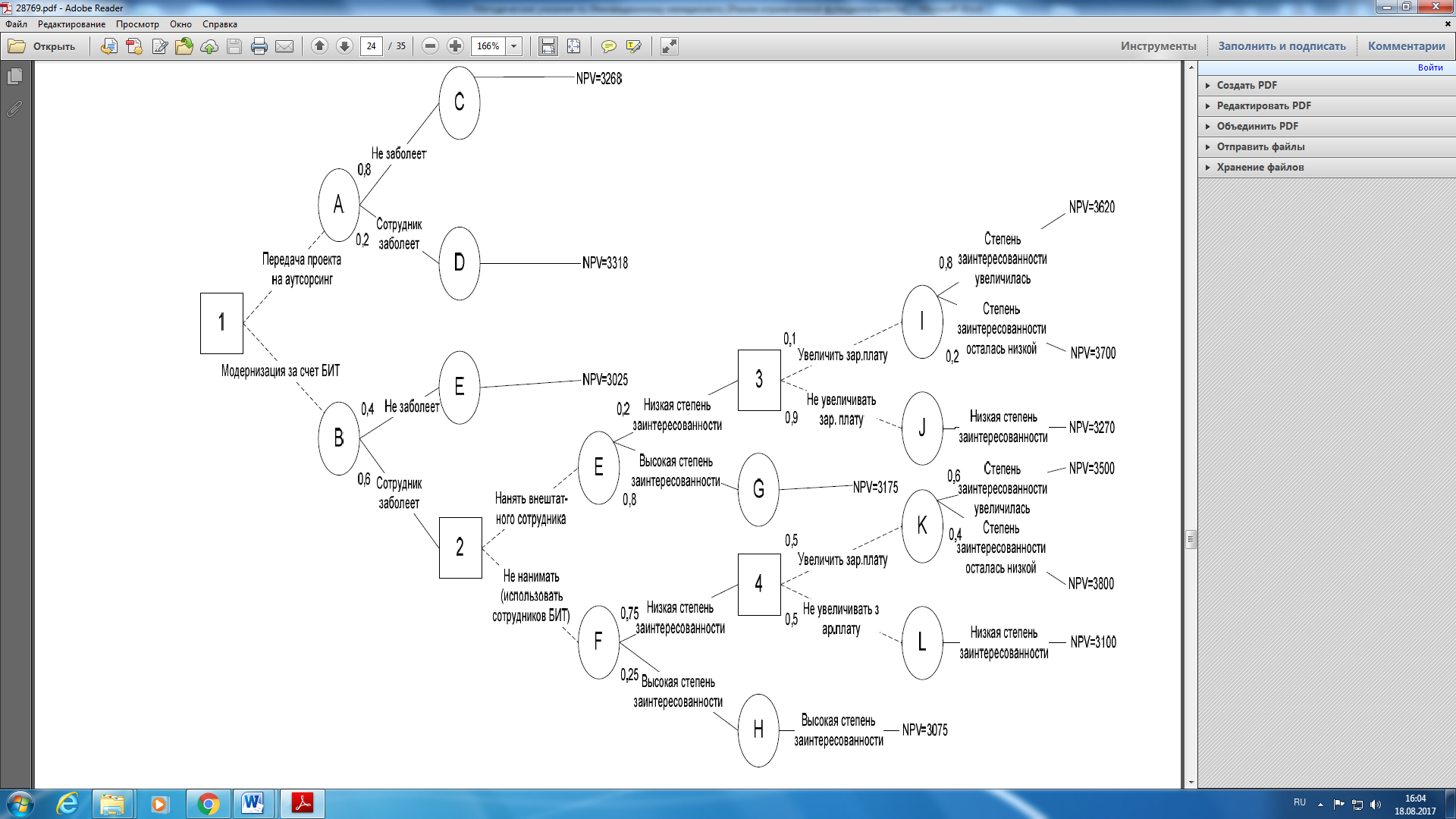
Task: Click the Send email envelope icon
Action: click(284, 46)
